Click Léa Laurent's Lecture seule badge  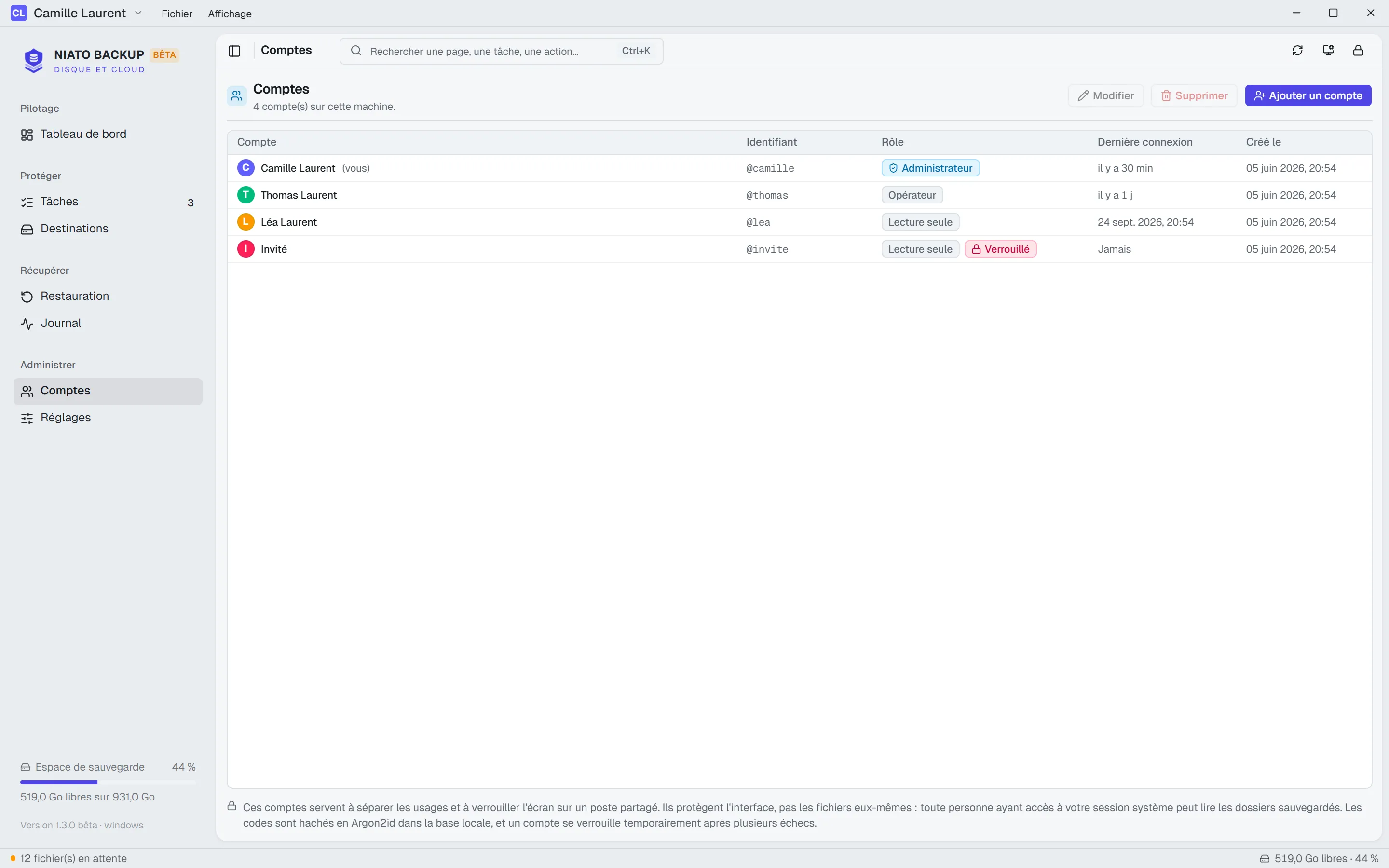click(x=920, y=222)
